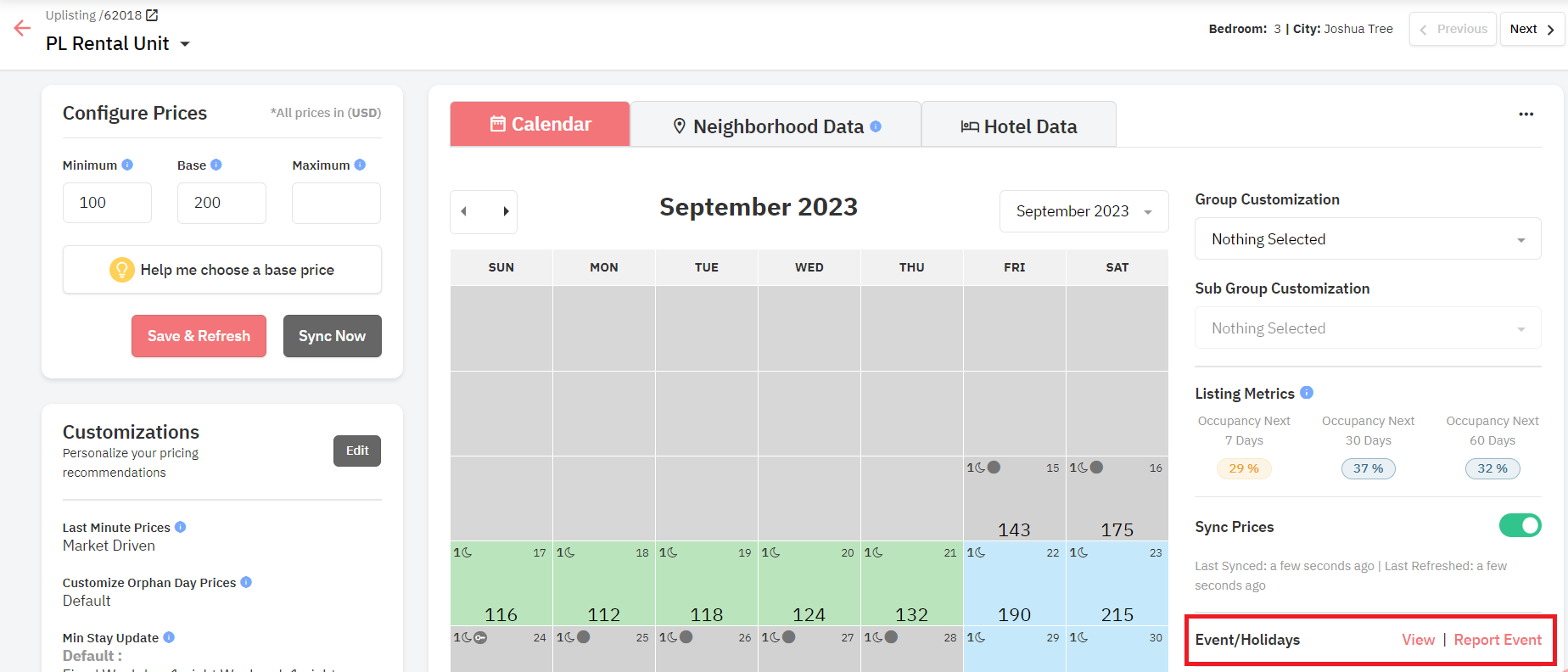This screenshot has width=1568, height=672.
Task: Click the Neighborhood Data info icon
Action: [876, 126]
